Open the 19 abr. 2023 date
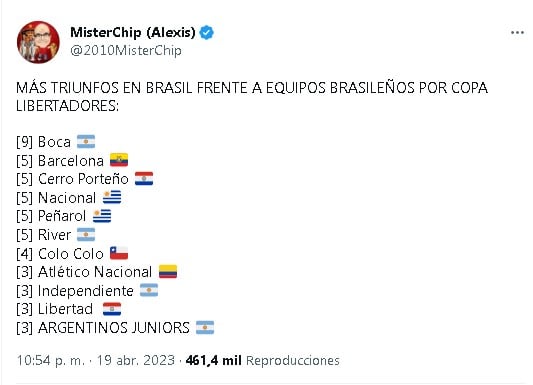This screenshot has height=385, width=533. [136, 360]
